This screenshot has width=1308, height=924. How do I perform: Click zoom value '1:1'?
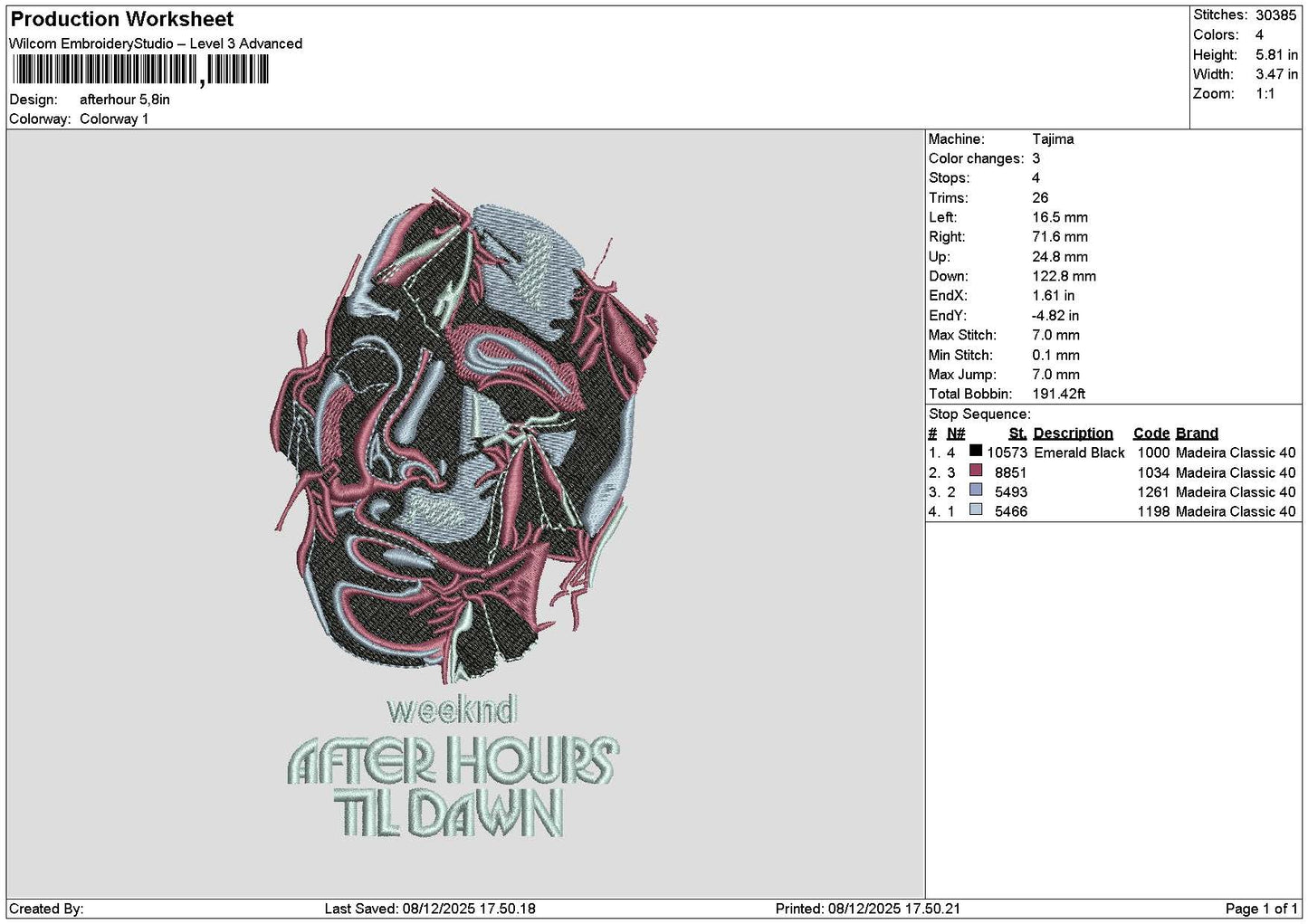tap(1265, 94)
